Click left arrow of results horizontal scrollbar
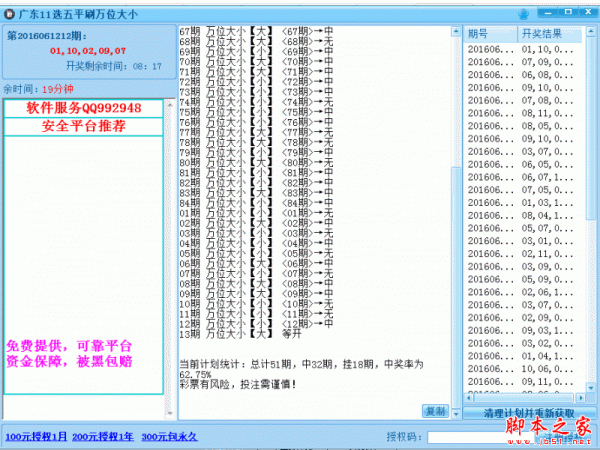This screenshot has width=600, height=450. (x=469, y=398)
